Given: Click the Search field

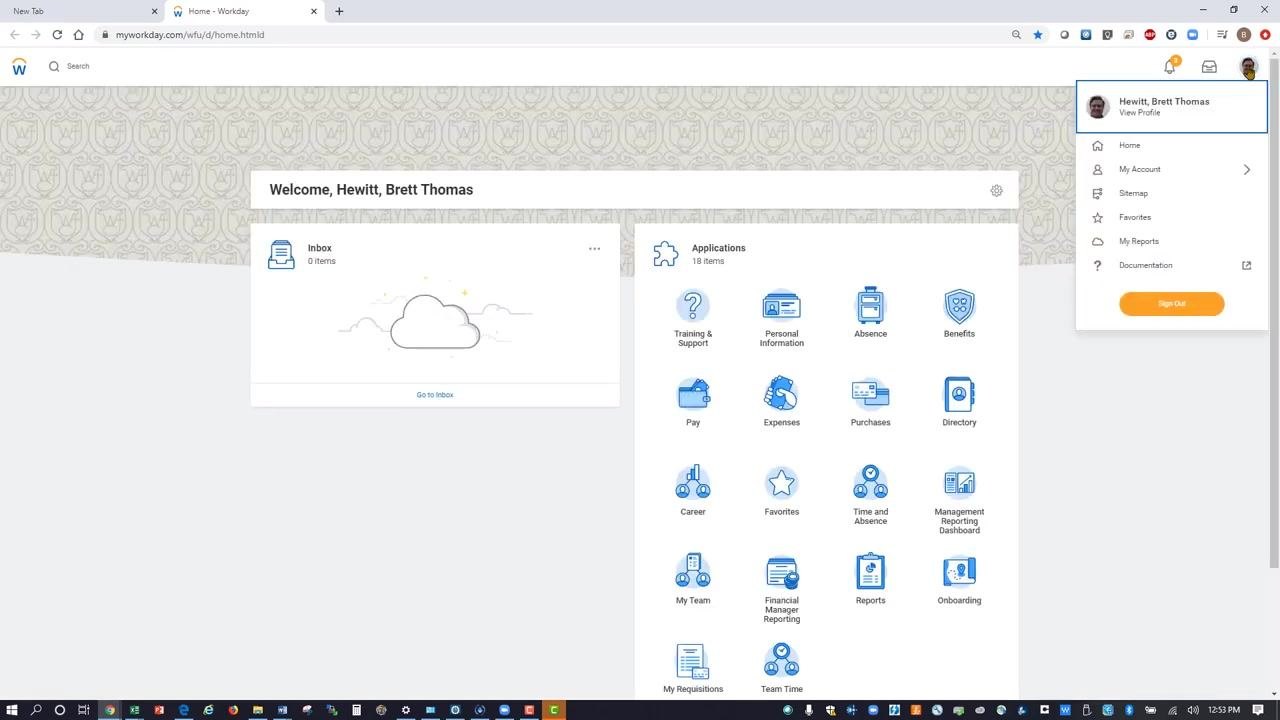Looking at the screenshot, I should click(78, 66).
